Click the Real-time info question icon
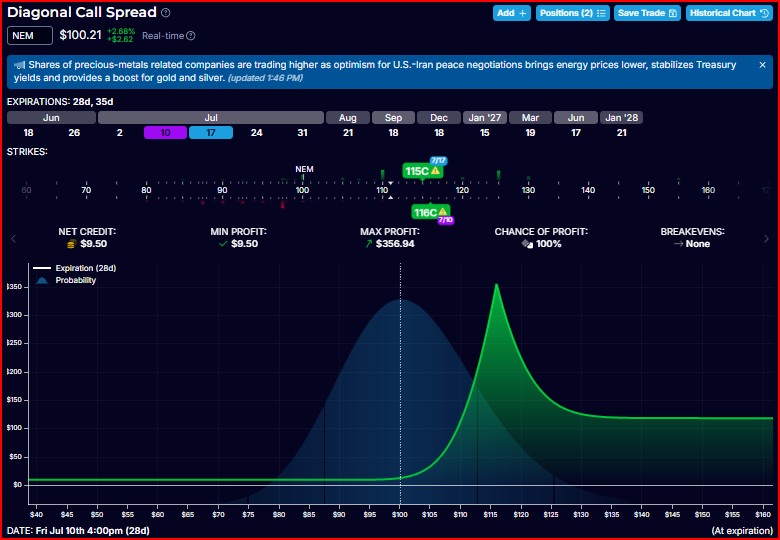 click(x=191, y=36)
